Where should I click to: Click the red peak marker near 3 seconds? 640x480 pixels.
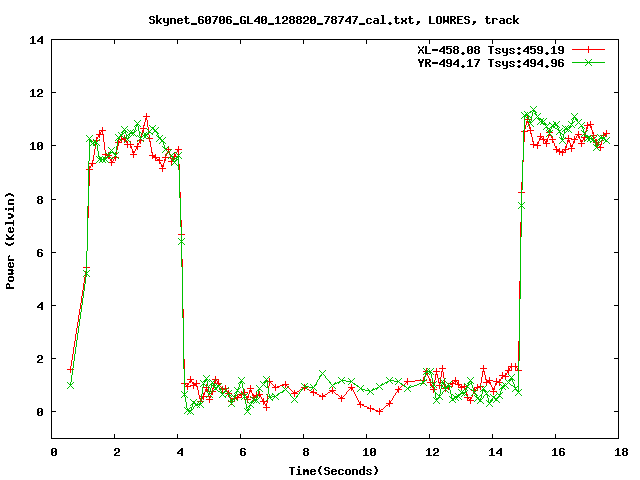(146, 117)
